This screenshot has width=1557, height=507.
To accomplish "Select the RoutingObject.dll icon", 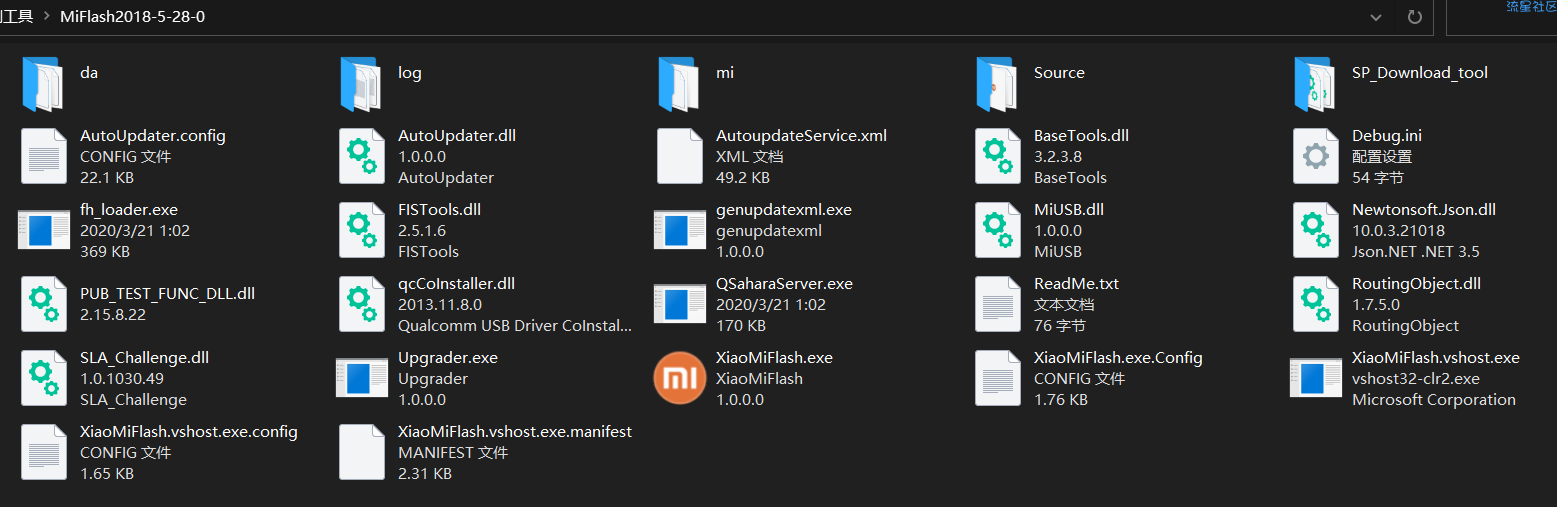I will tap(1315, 304).
